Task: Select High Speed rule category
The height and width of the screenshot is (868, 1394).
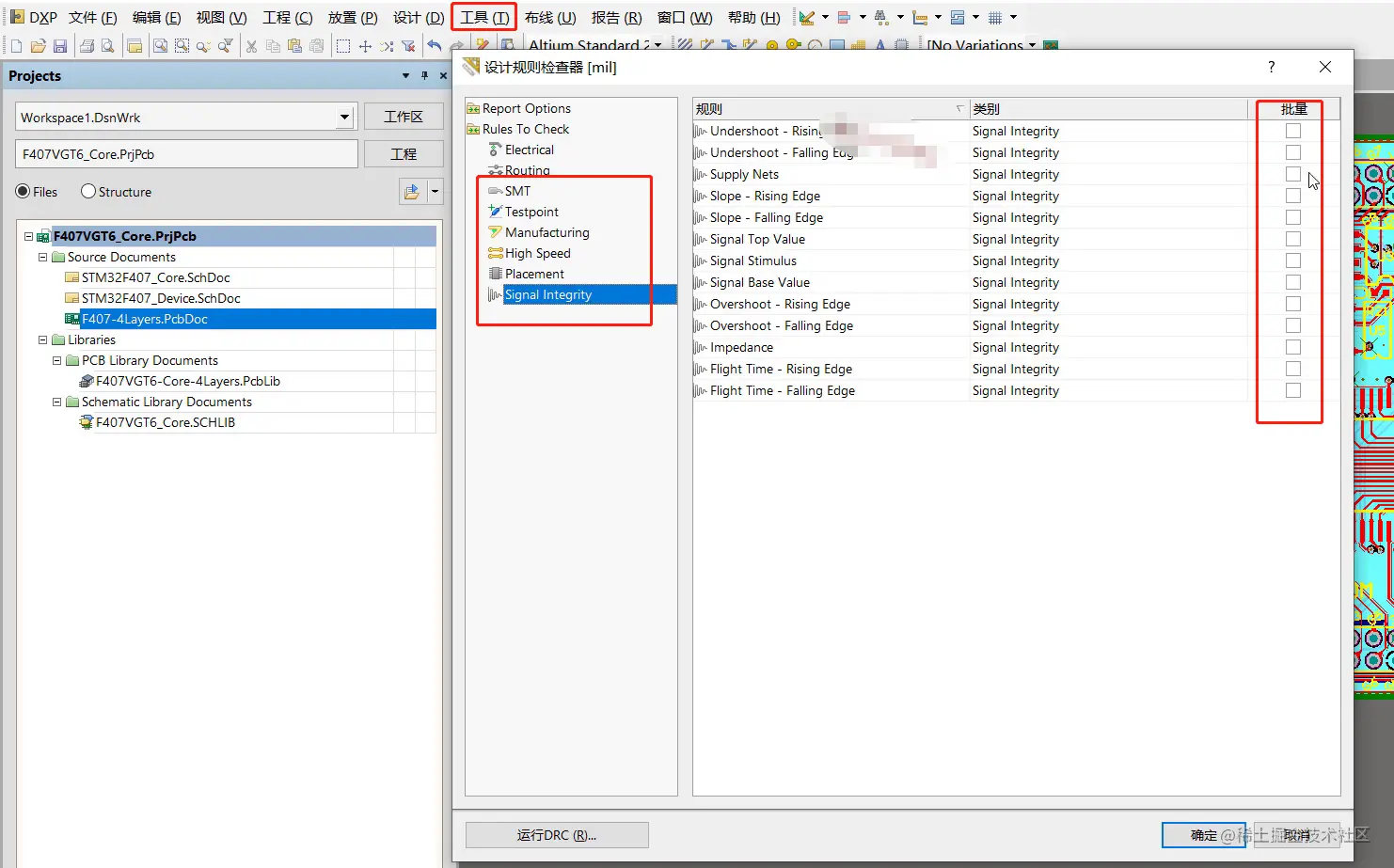Action: (x=537, y=253)
